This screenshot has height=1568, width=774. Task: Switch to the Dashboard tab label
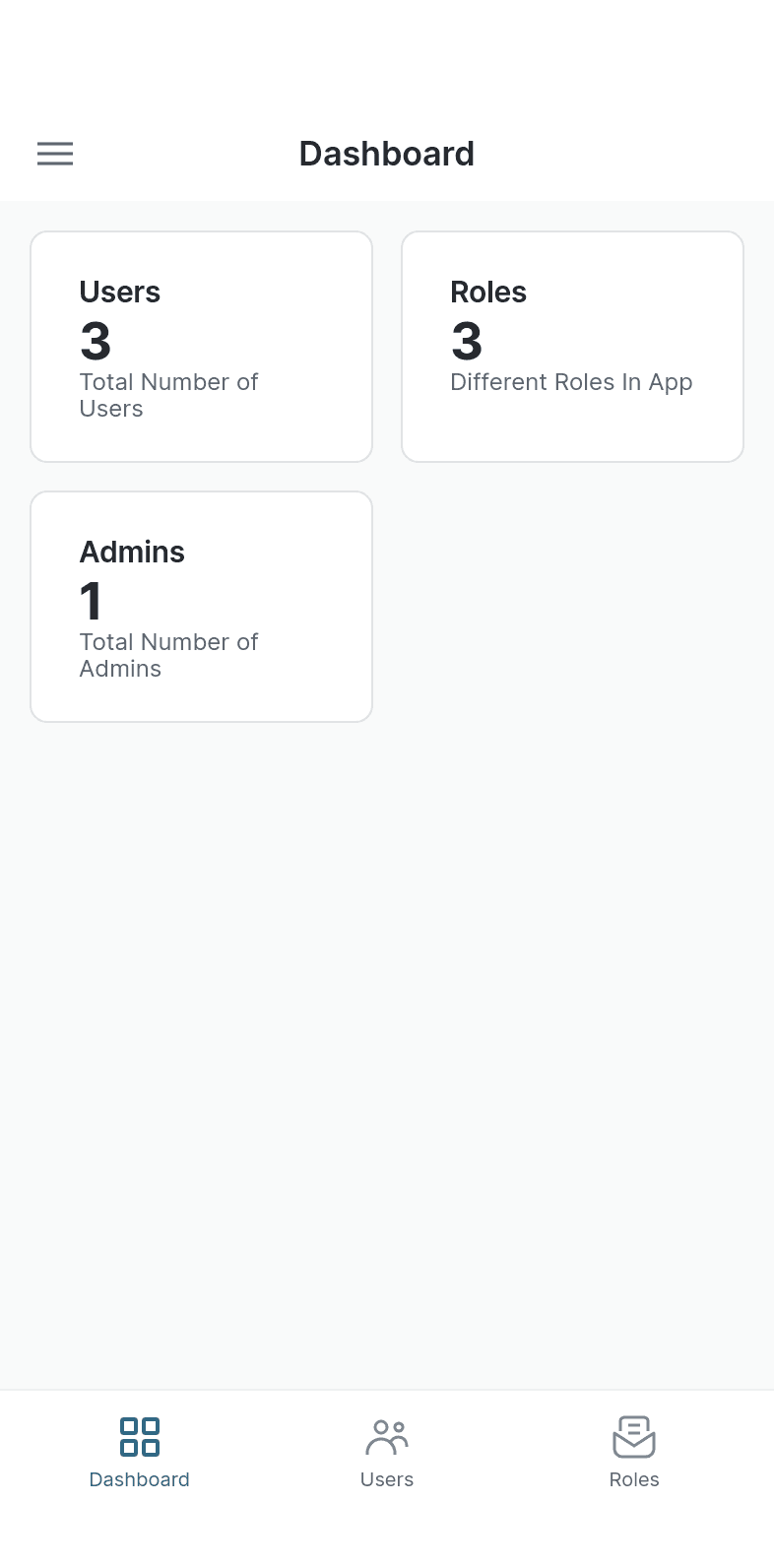(140, 1479)
